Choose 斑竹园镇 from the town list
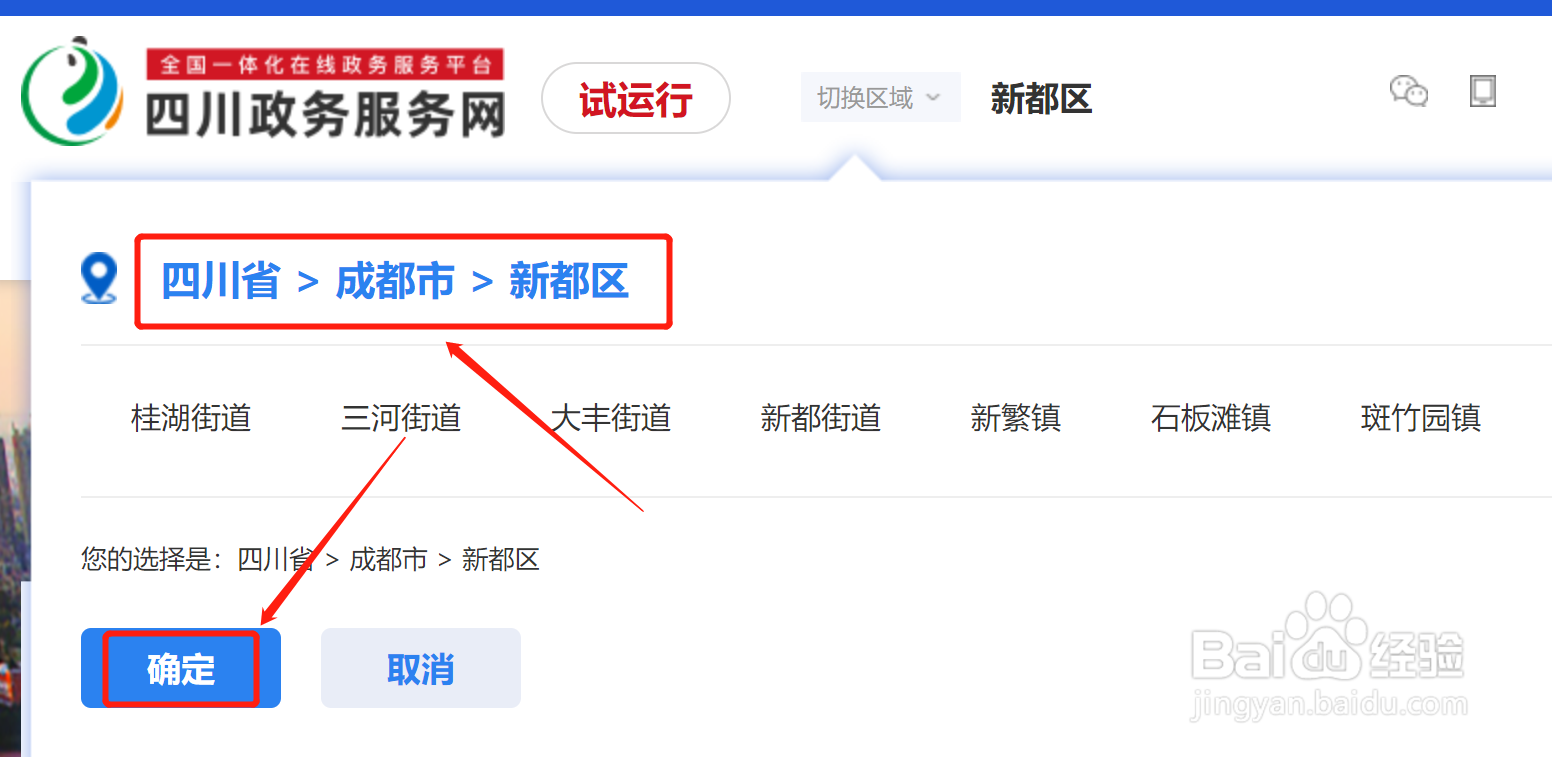The image size is (1552, 757). tap(1421, 418)
